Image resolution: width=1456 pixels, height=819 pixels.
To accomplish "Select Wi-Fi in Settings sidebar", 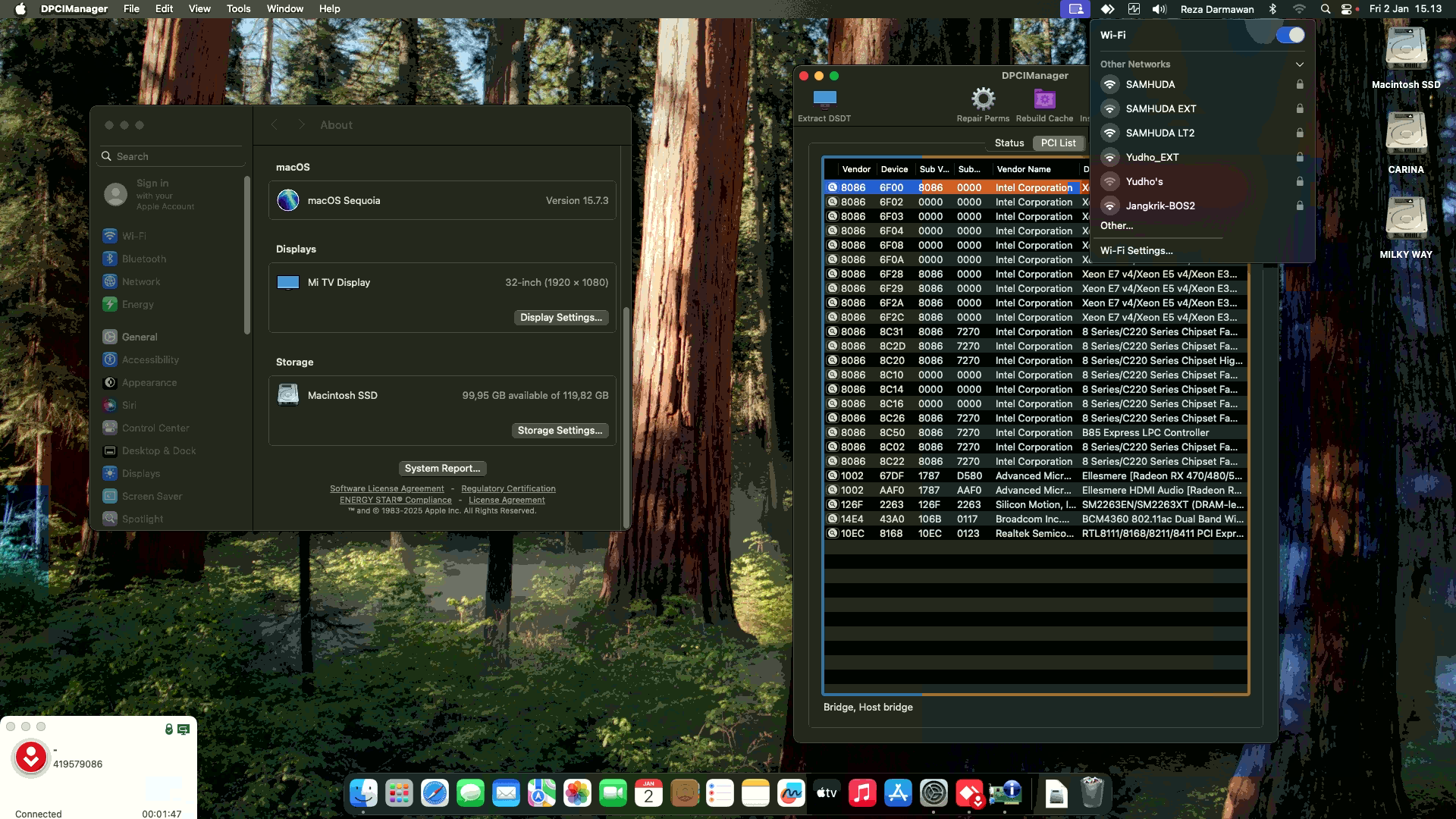I will point(172,236).
